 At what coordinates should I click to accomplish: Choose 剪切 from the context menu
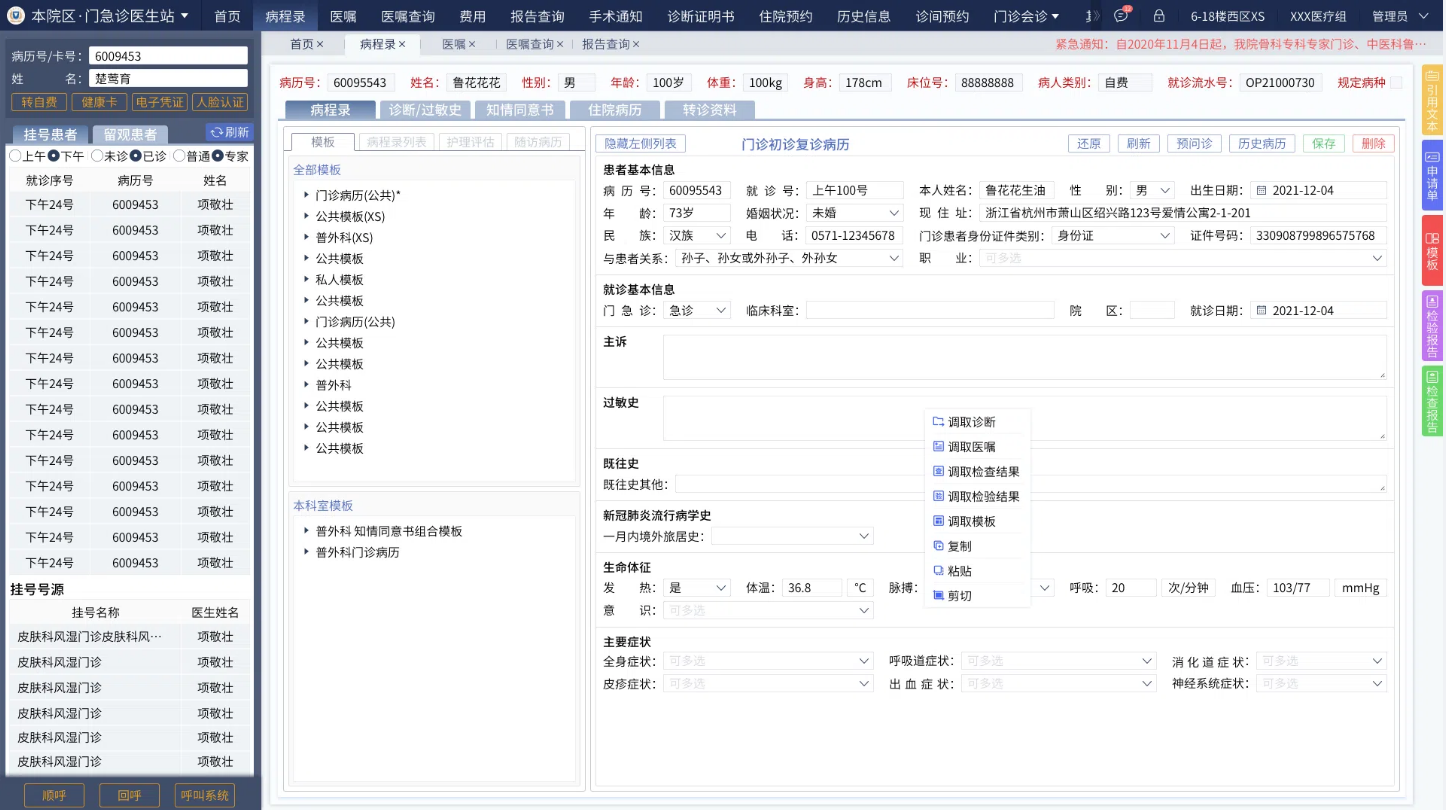point(976,596)
